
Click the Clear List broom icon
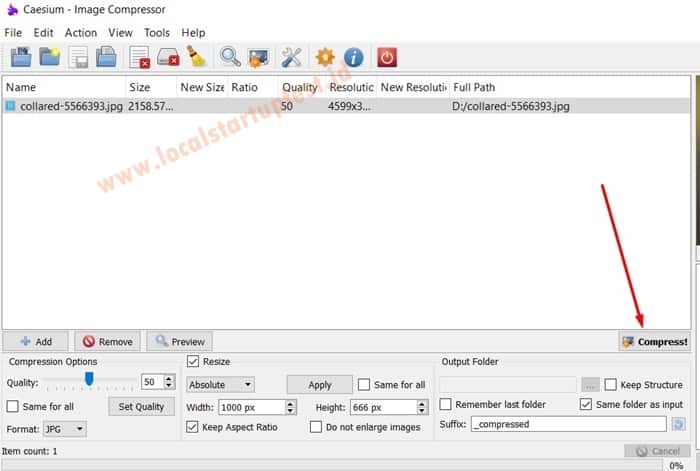click(196, 56)
